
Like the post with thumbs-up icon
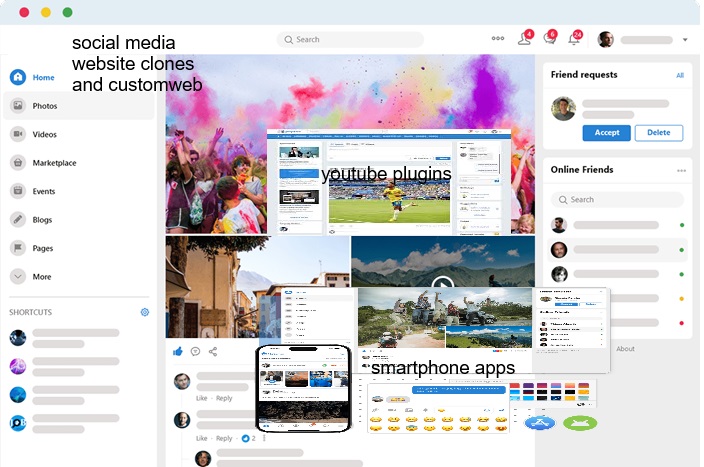click(178, 351)
